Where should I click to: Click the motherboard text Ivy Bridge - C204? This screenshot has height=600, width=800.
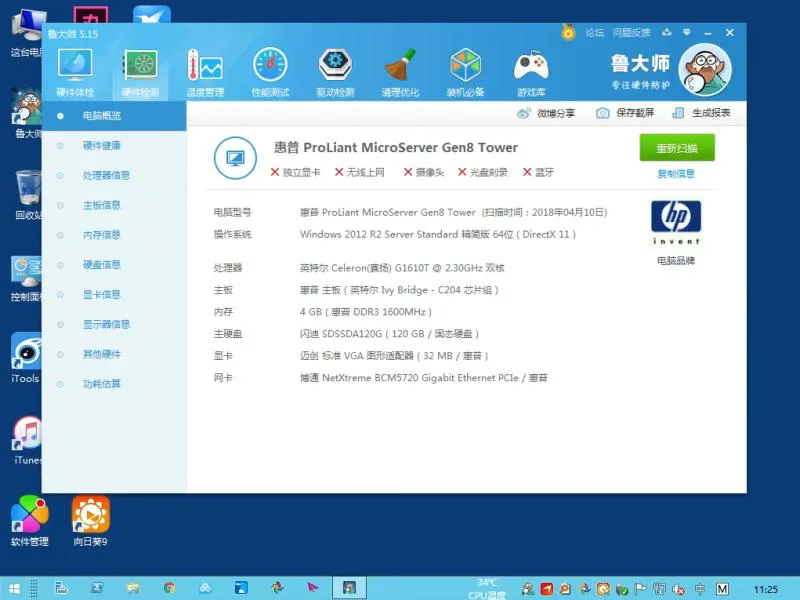399,290
